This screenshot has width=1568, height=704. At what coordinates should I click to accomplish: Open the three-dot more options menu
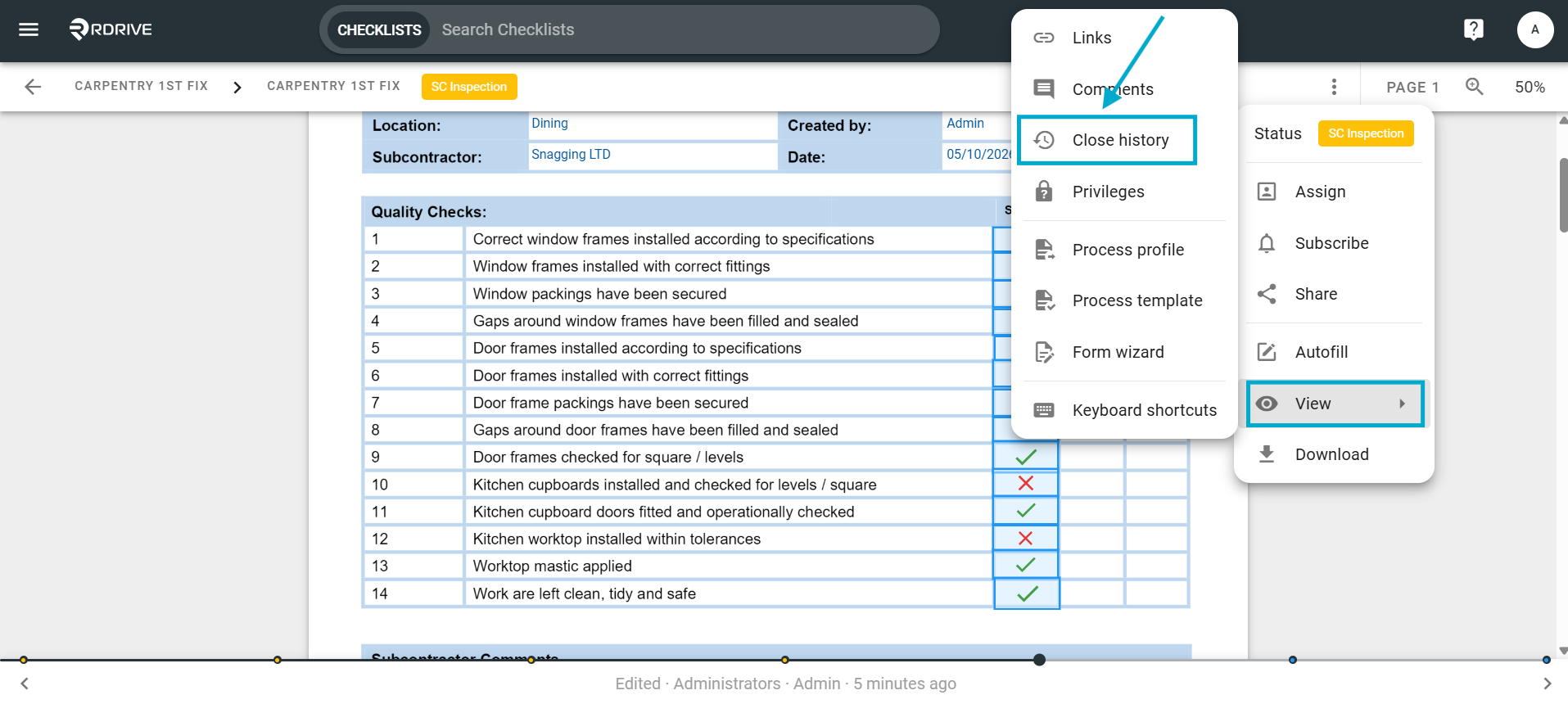1334,87
